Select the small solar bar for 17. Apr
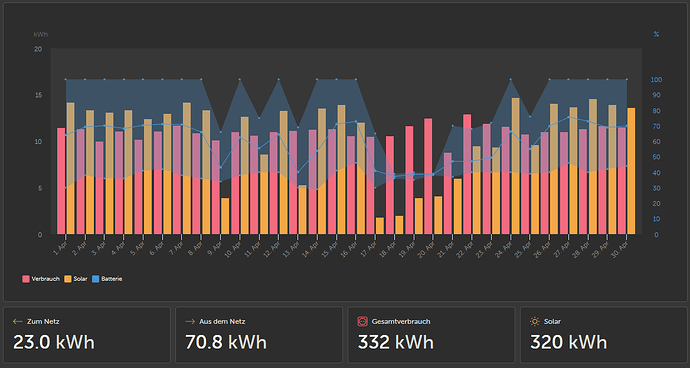 click(x=380, y=226)
